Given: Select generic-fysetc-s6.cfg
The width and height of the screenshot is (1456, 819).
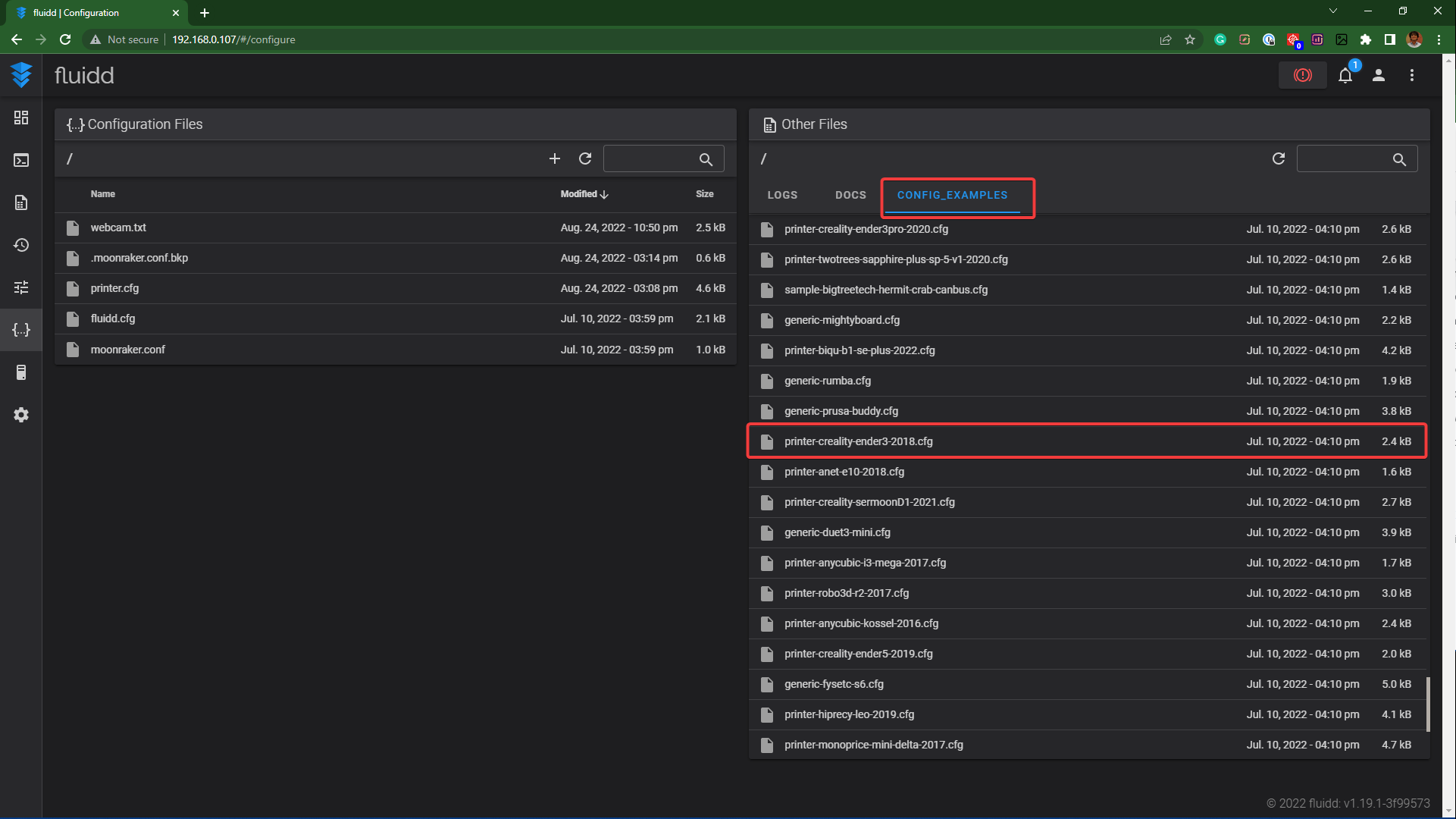Looking at the screenshot, I should coord(1088,684).
